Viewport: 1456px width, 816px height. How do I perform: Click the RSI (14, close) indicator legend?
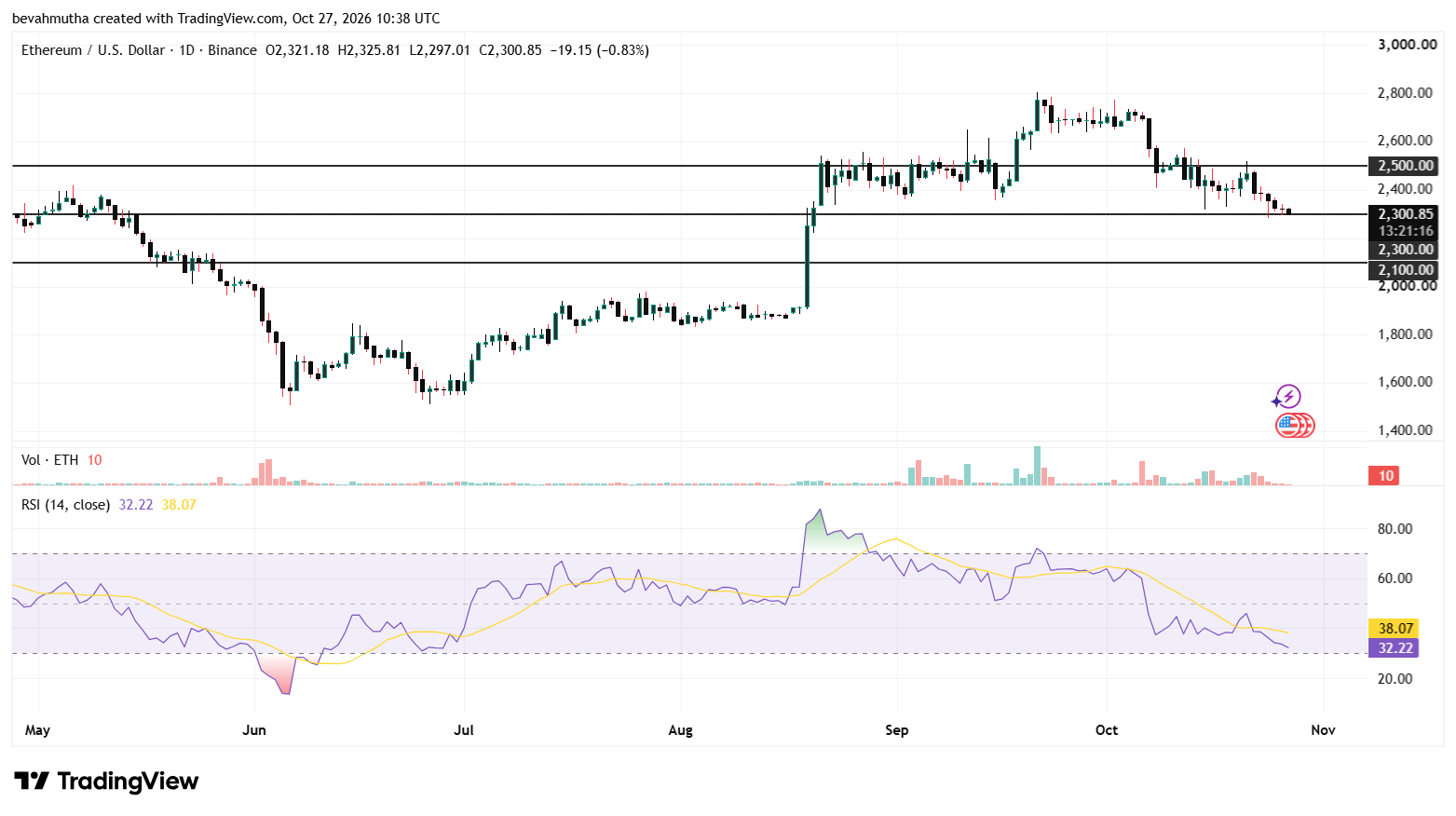(66, 505)
